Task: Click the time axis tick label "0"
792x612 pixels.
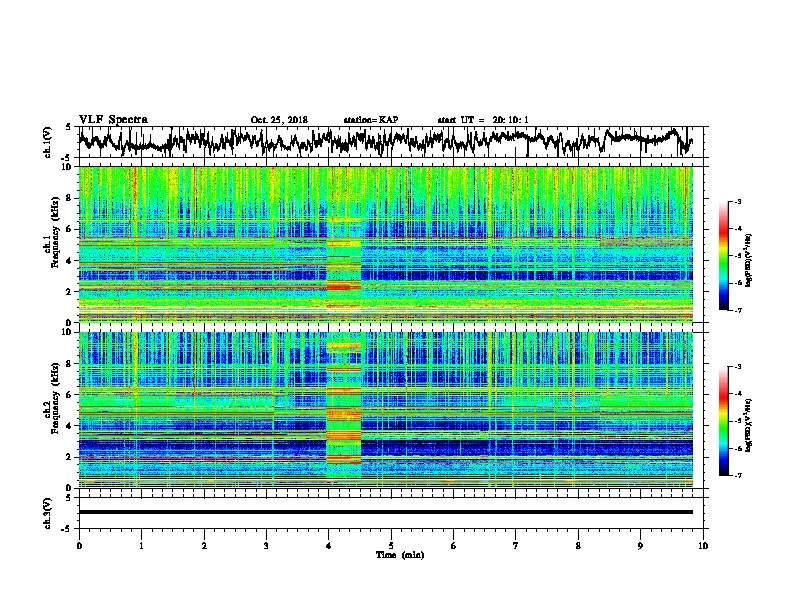Action: tap(79, 546)
